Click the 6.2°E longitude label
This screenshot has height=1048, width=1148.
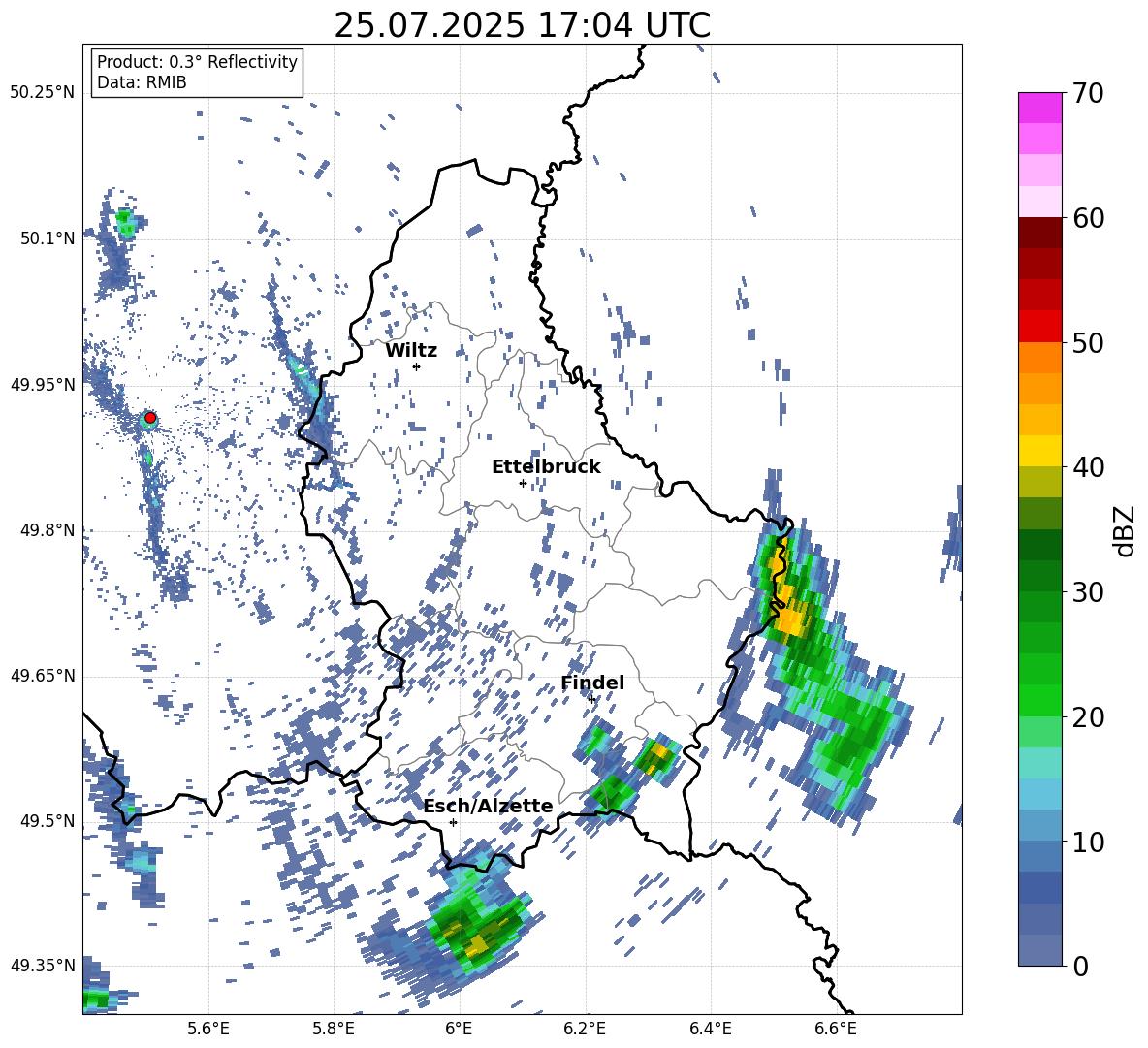[585, 1029]
